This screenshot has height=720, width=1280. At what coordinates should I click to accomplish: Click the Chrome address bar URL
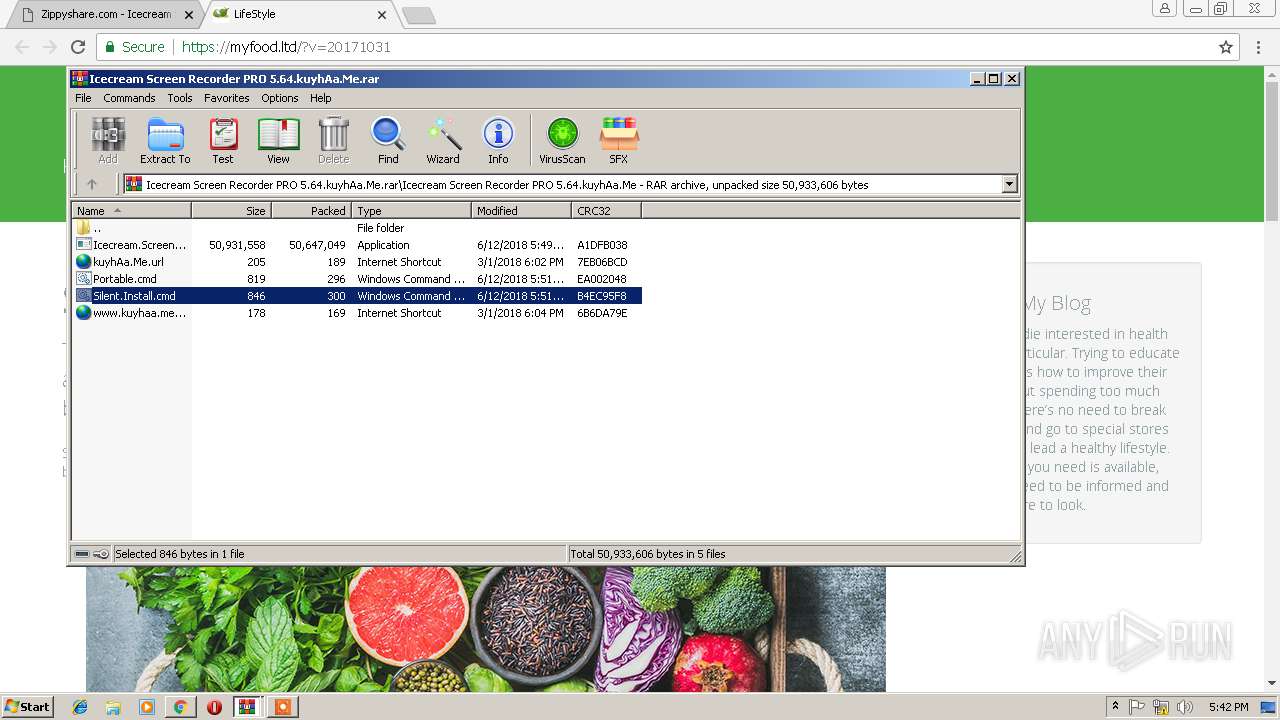tap(286, 47)
